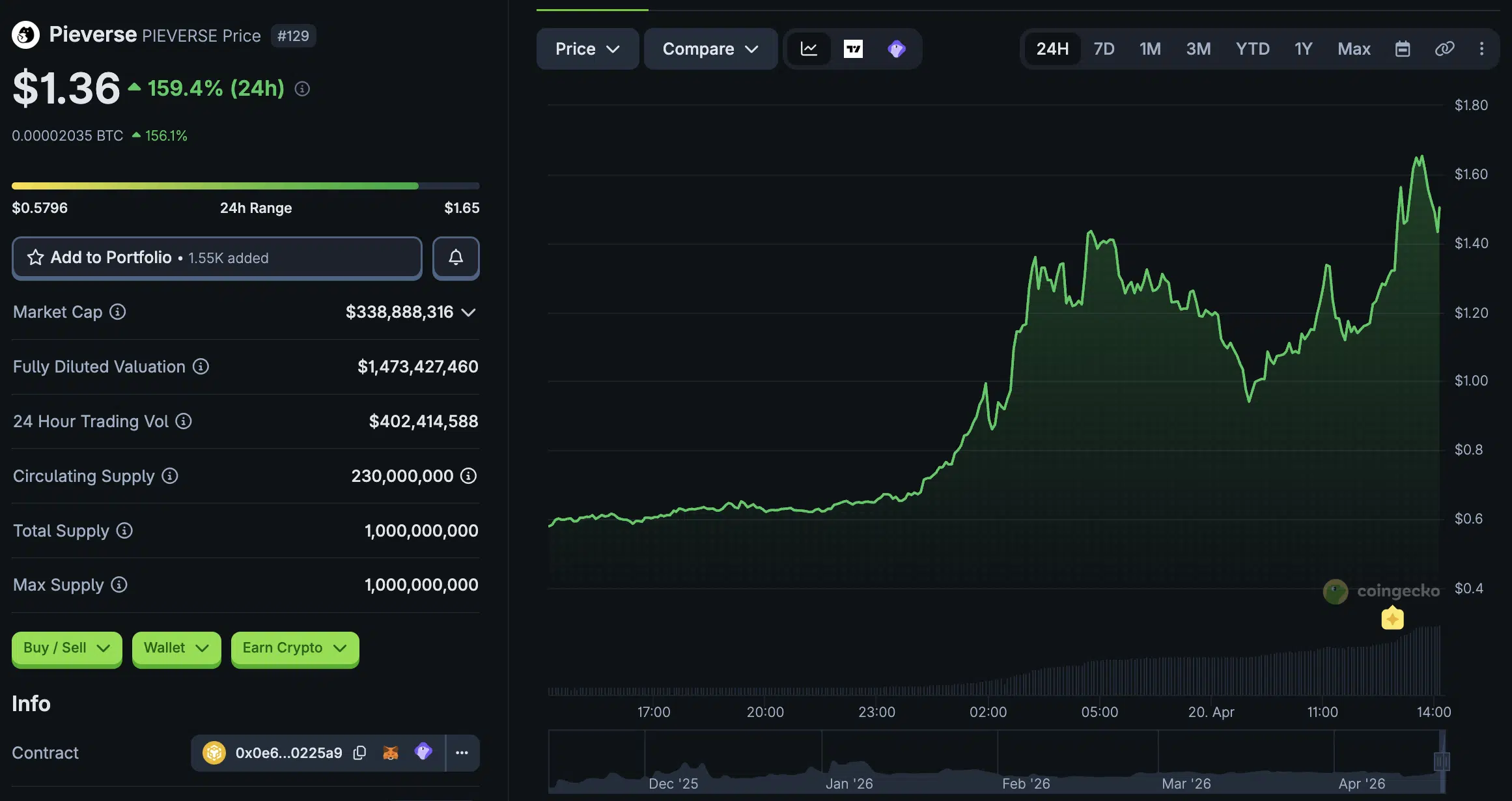Open the Price dropdown
Viewport: 1512px width, 801px height.
click(x=587, y=49)
